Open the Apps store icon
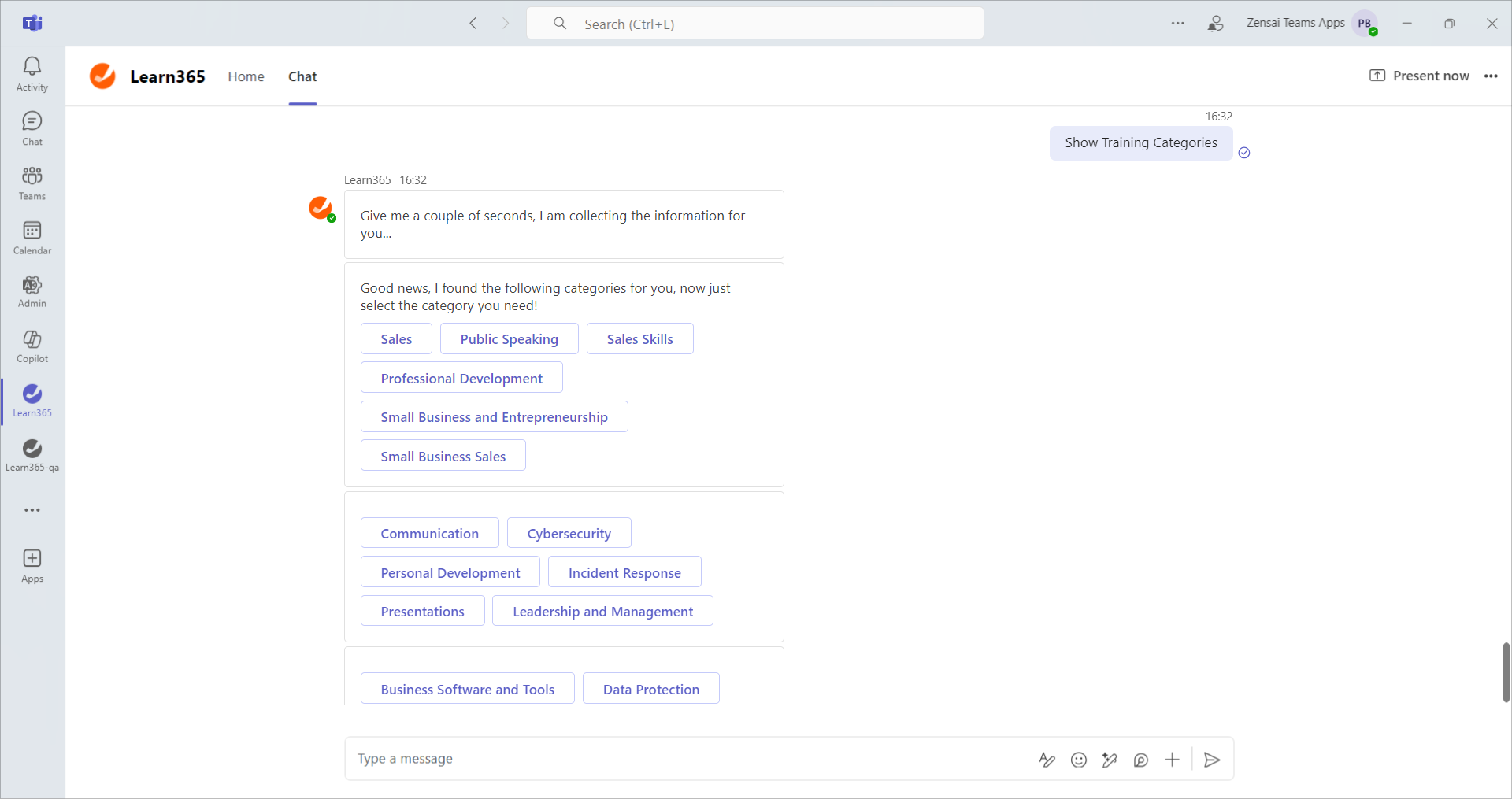 point(32,566)
